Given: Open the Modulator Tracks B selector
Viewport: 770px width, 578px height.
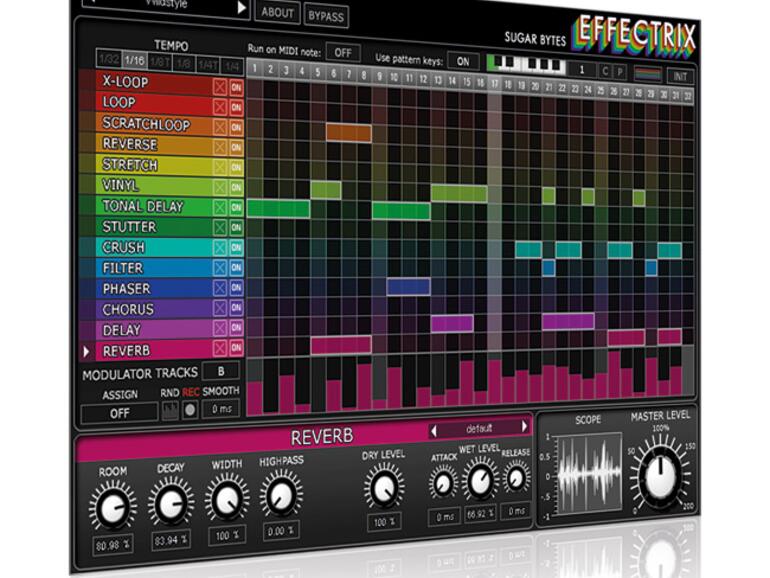Looking at the screenshot, I should [221, 371].
